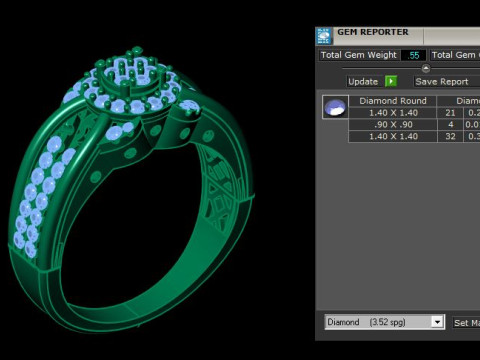Click the Gem Reporter panel logo icon
The height and width of the screenshot is (360, 480).
click(324, 36)
